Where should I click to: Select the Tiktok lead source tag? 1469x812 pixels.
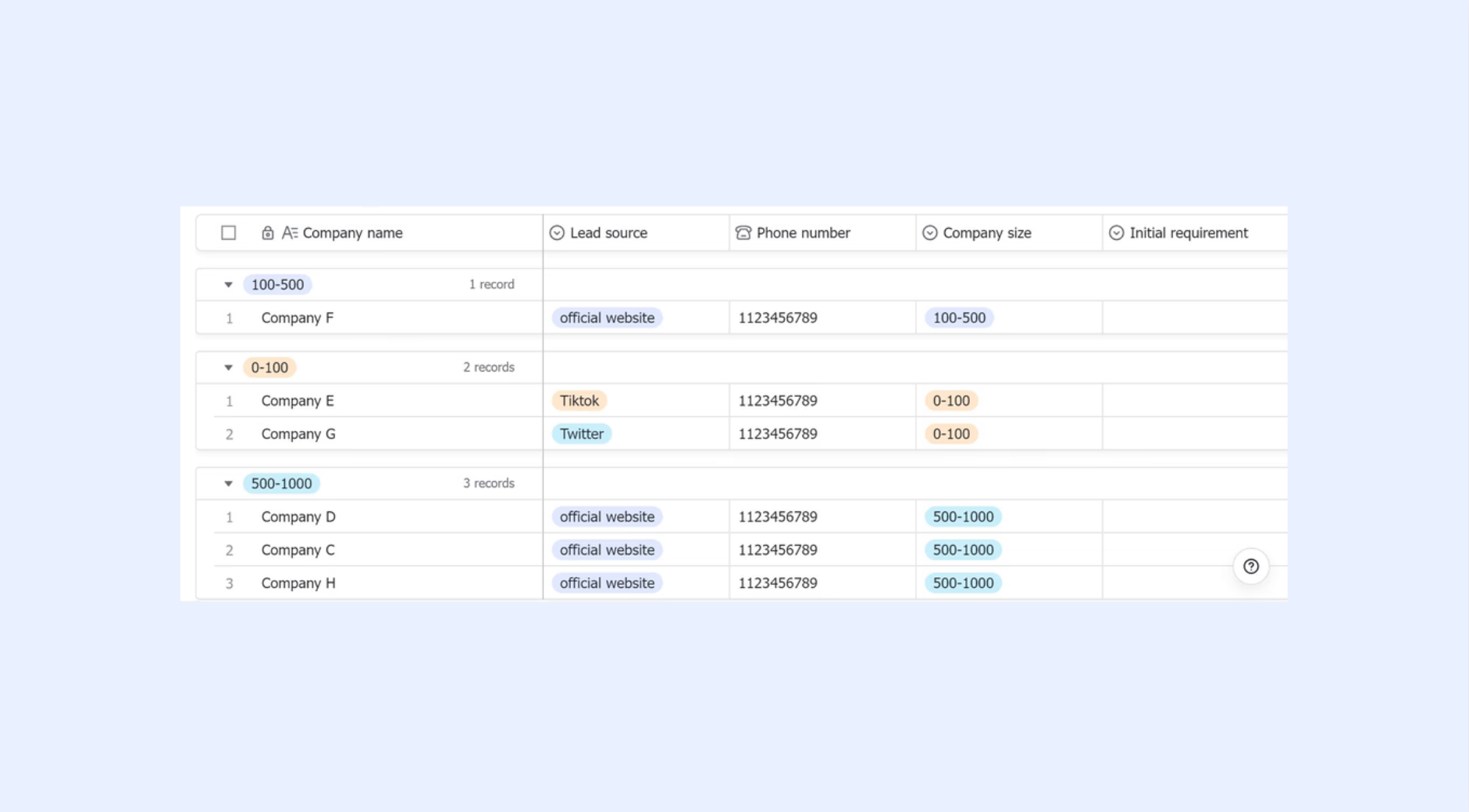point(579,401)
